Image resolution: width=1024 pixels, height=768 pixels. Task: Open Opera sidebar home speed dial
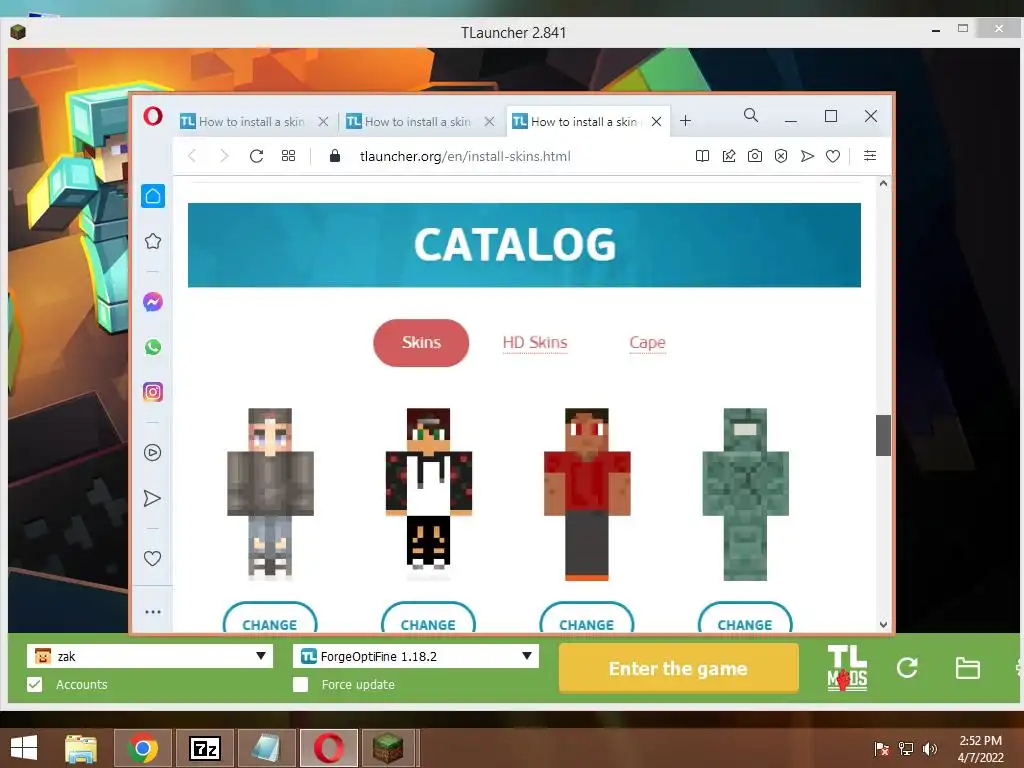[x=153, y=196]
